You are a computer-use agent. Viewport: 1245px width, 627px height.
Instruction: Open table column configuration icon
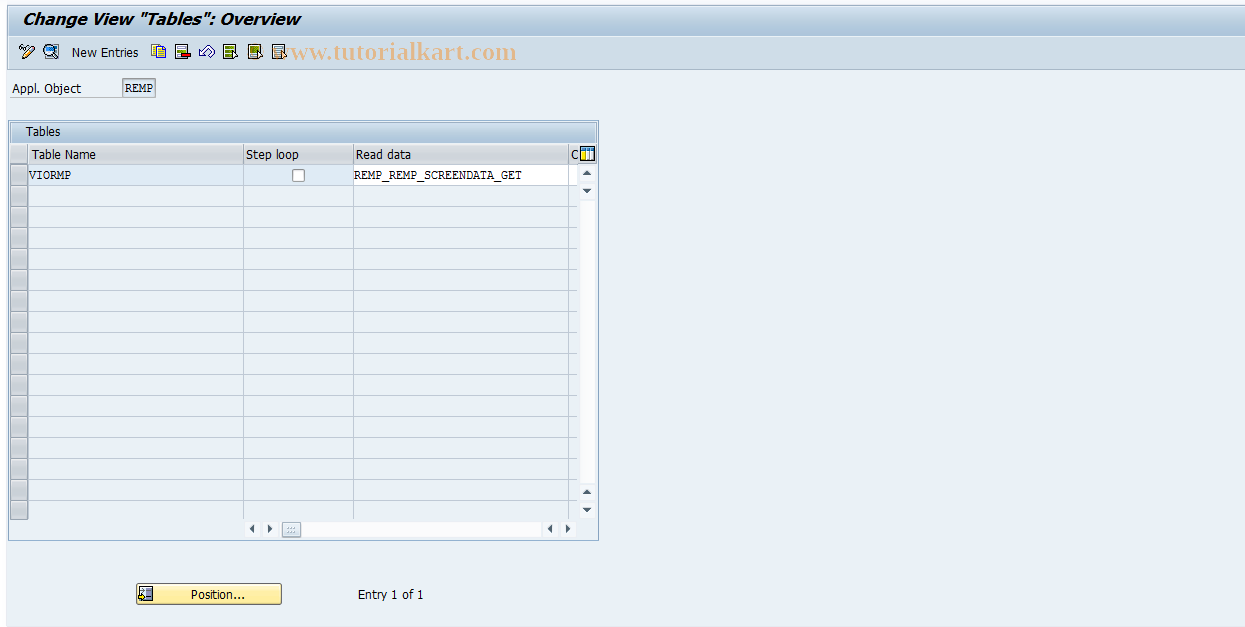click(587, 154)
